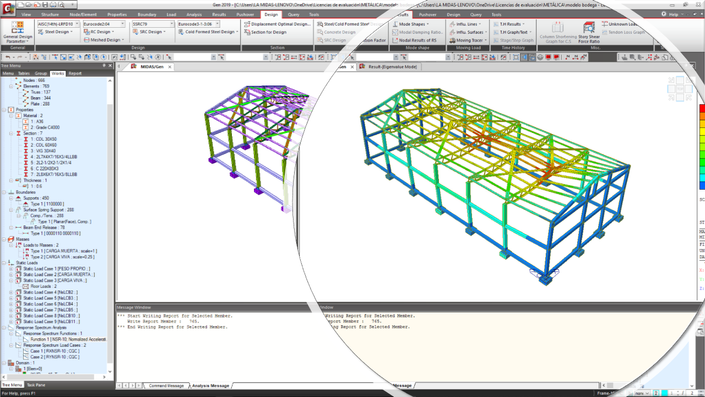Collapse the Properties tree node
The width and height of the screenshot is (705, 397).
click(4, 110)
